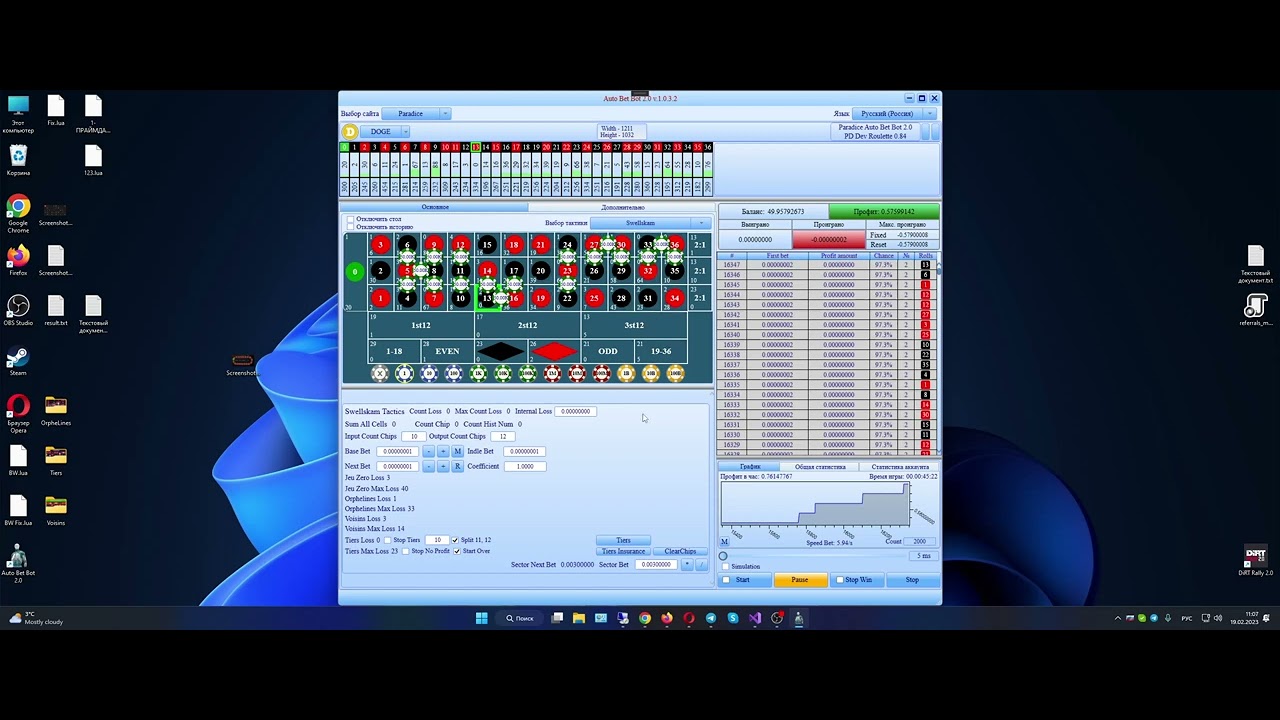The image size is (1280, 720).
Task: Open the График tab
Action: (x=750, y=467)
